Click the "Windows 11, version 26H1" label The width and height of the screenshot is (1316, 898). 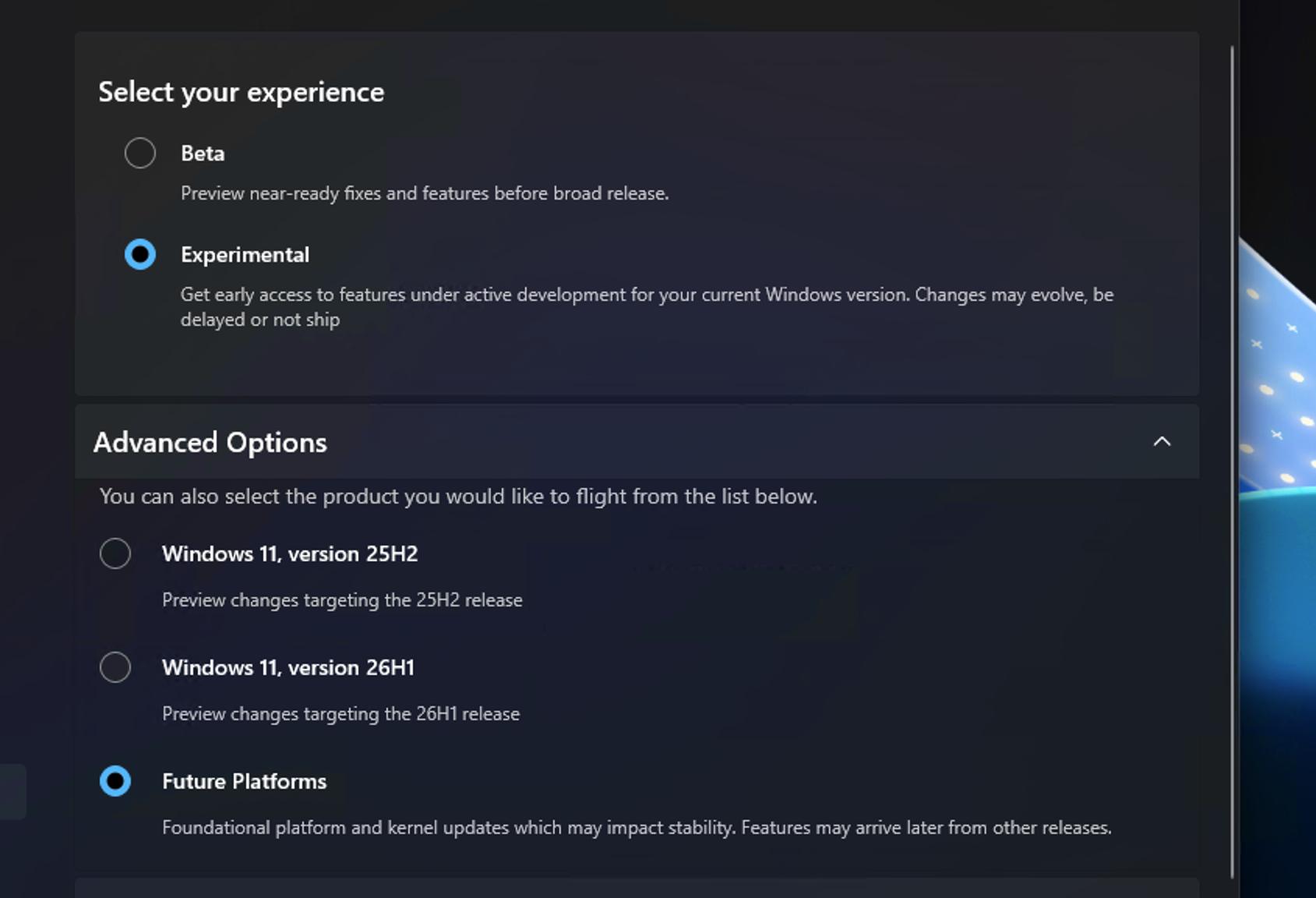[288, 668]
